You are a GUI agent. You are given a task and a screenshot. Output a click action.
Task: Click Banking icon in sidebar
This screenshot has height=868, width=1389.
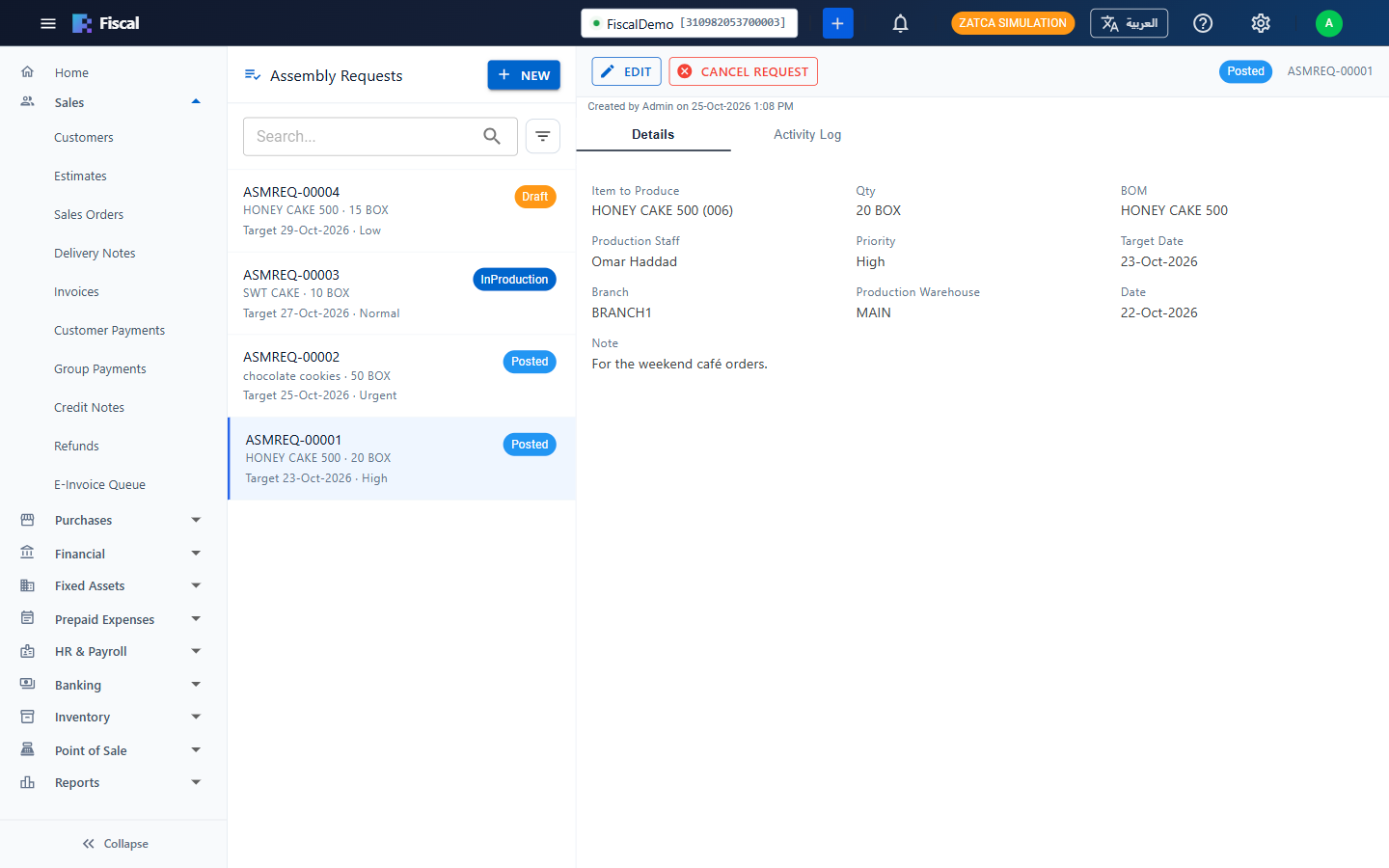(28, 685)
